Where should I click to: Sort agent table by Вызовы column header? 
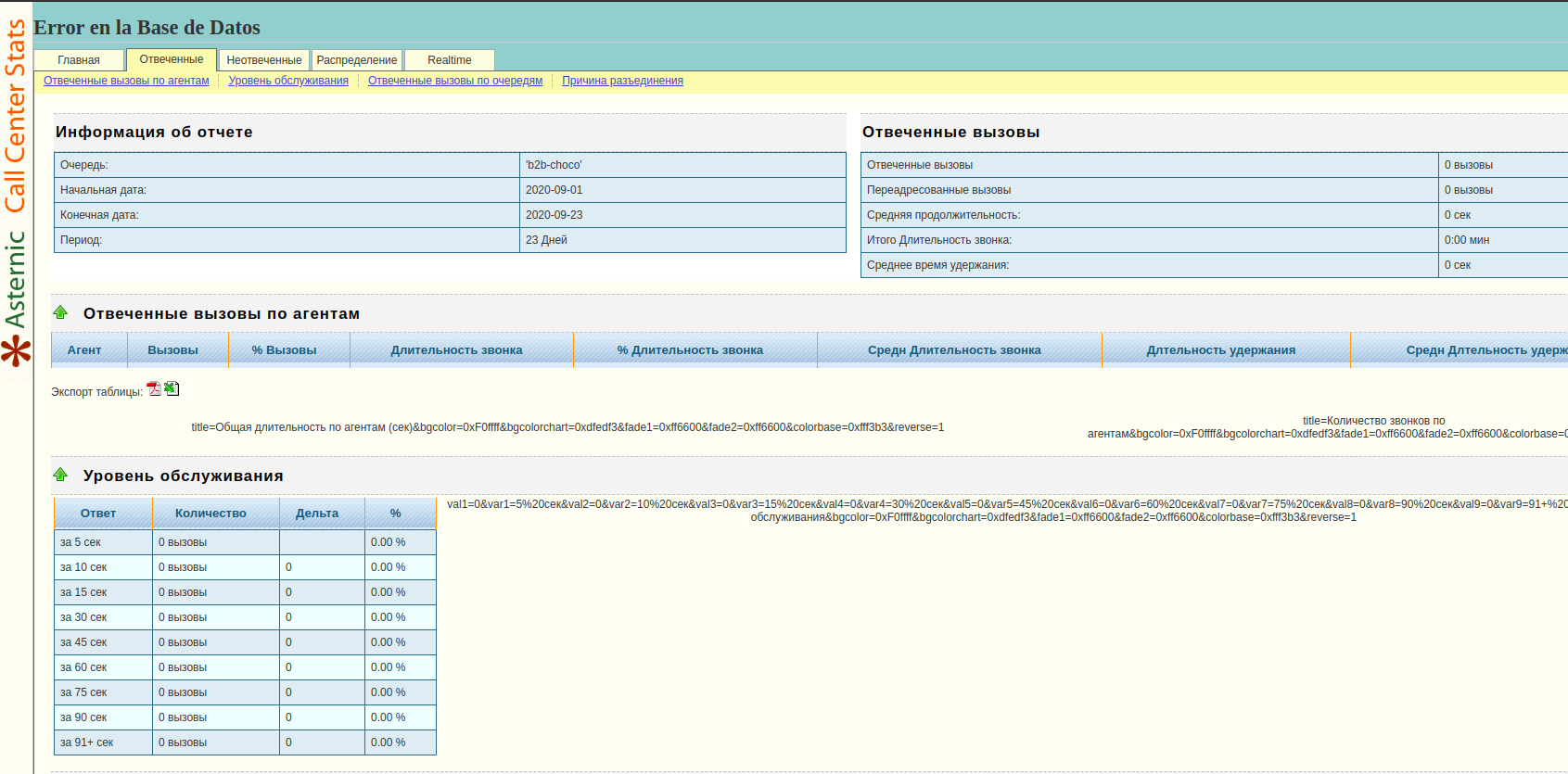pyautogui.click(x=173, y=350)
